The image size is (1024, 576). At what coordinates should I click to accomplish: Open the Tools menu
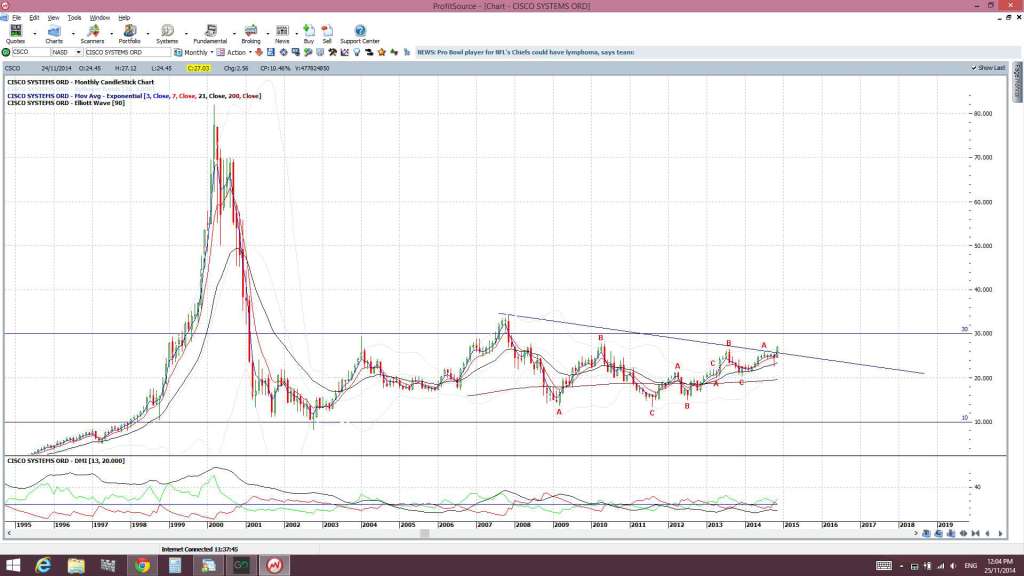click(74, 18)
